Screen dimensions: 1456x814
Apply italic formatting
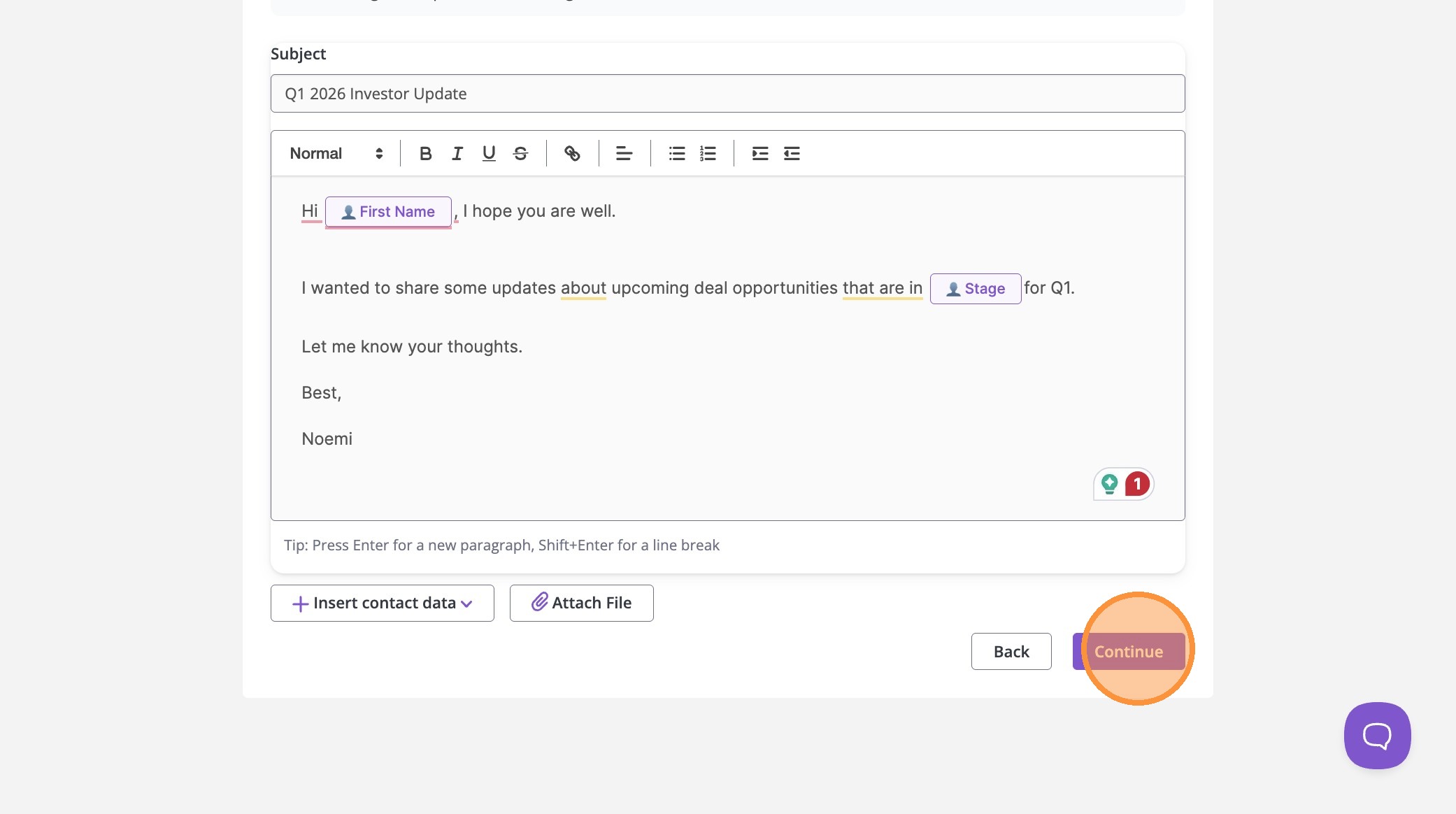click(x=457, y=153)
